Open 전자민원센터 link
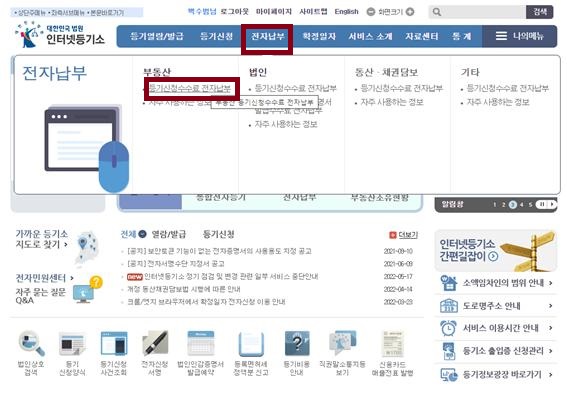Viewport: 567px width, 394px height. click(x=44, y=278)
